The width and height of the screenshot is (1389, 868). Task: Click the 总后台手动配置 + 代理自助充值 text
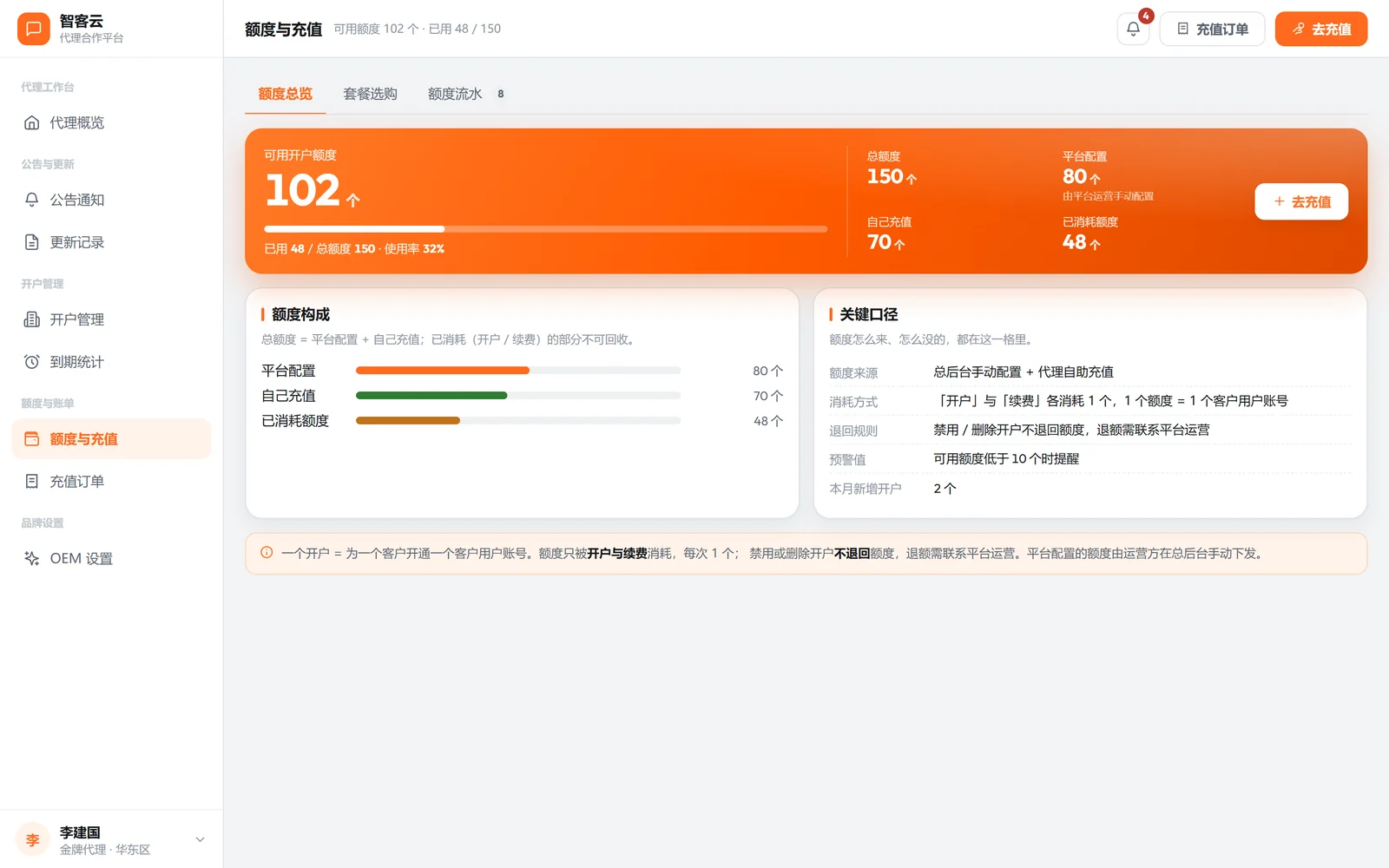click(1024, 372)
